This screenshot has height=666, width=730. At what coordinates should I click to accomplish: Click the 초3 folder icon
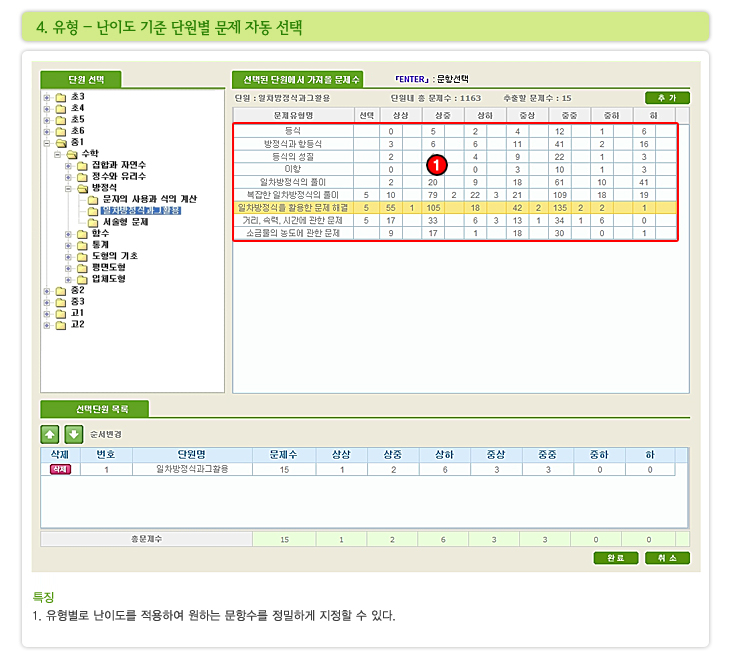61,97
